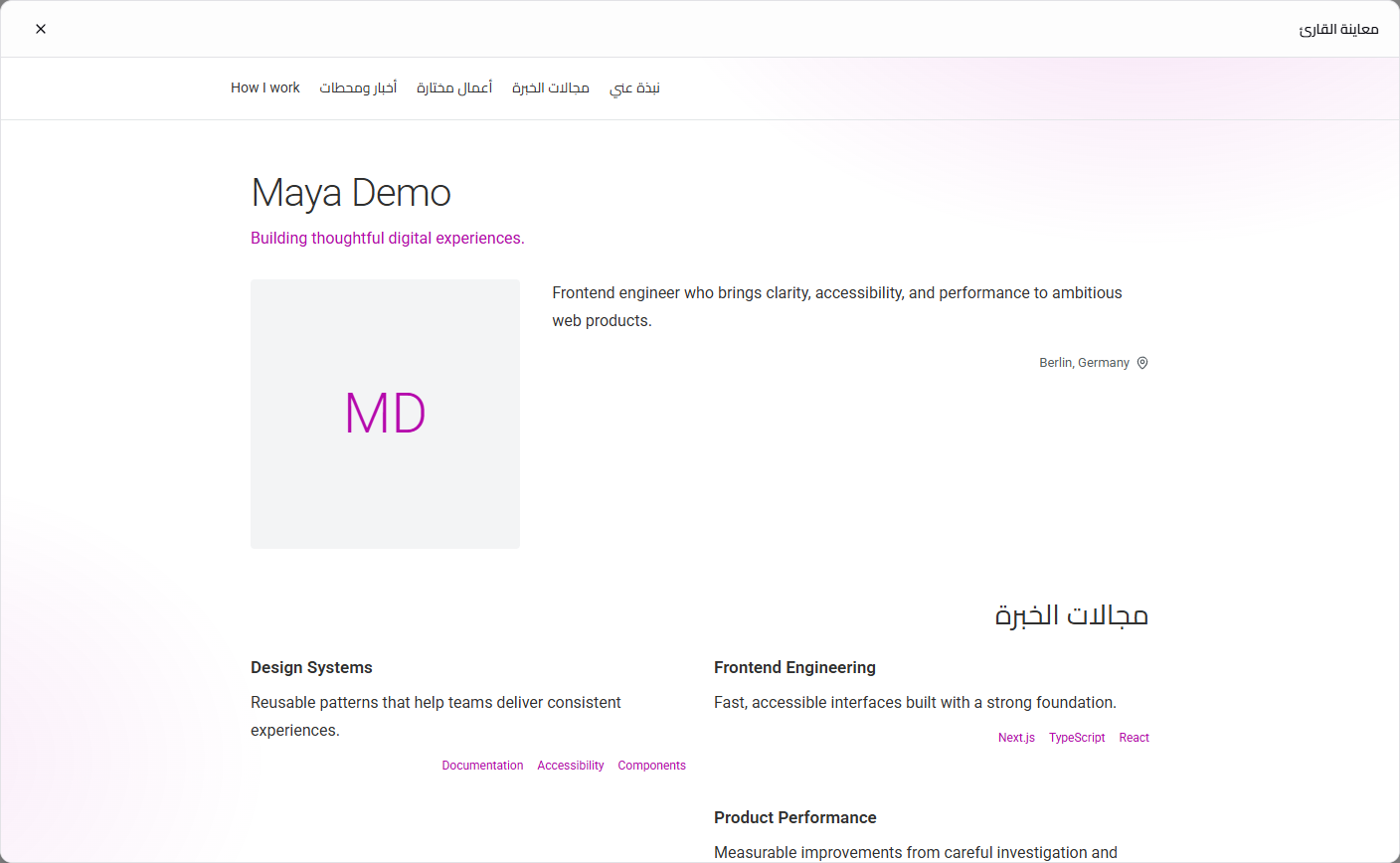Open the نبذة عني navigation link

coord(634,88)
